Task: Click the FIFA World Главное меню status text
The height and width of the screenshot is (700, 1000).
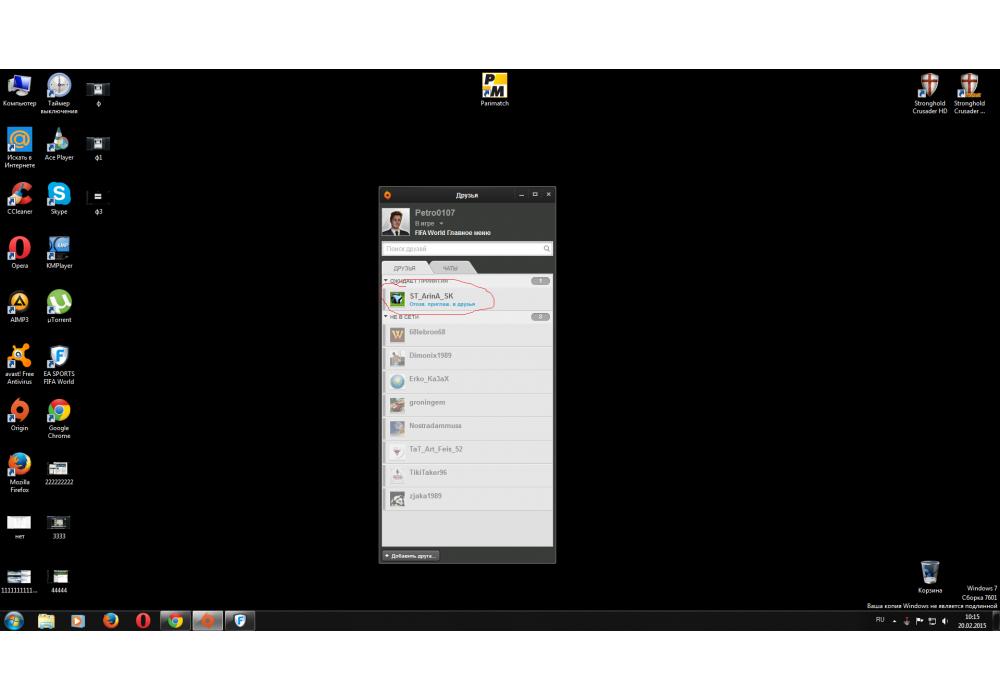Action: 453,233
